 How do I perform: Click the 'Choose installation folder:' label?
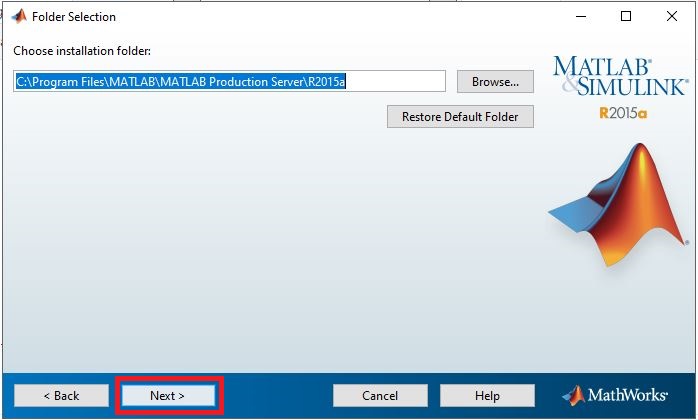[82, 51]
